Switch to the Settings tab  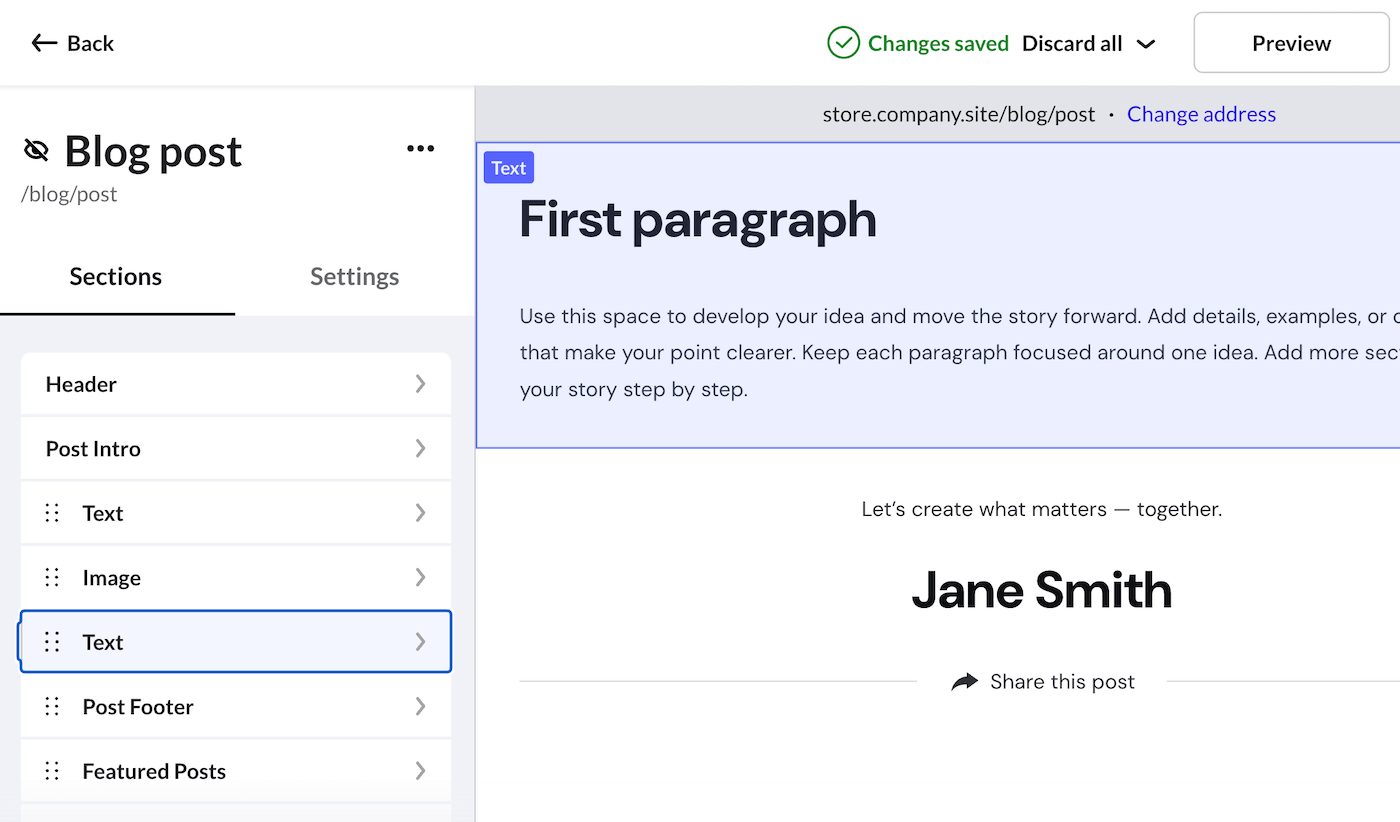(354, 277)
